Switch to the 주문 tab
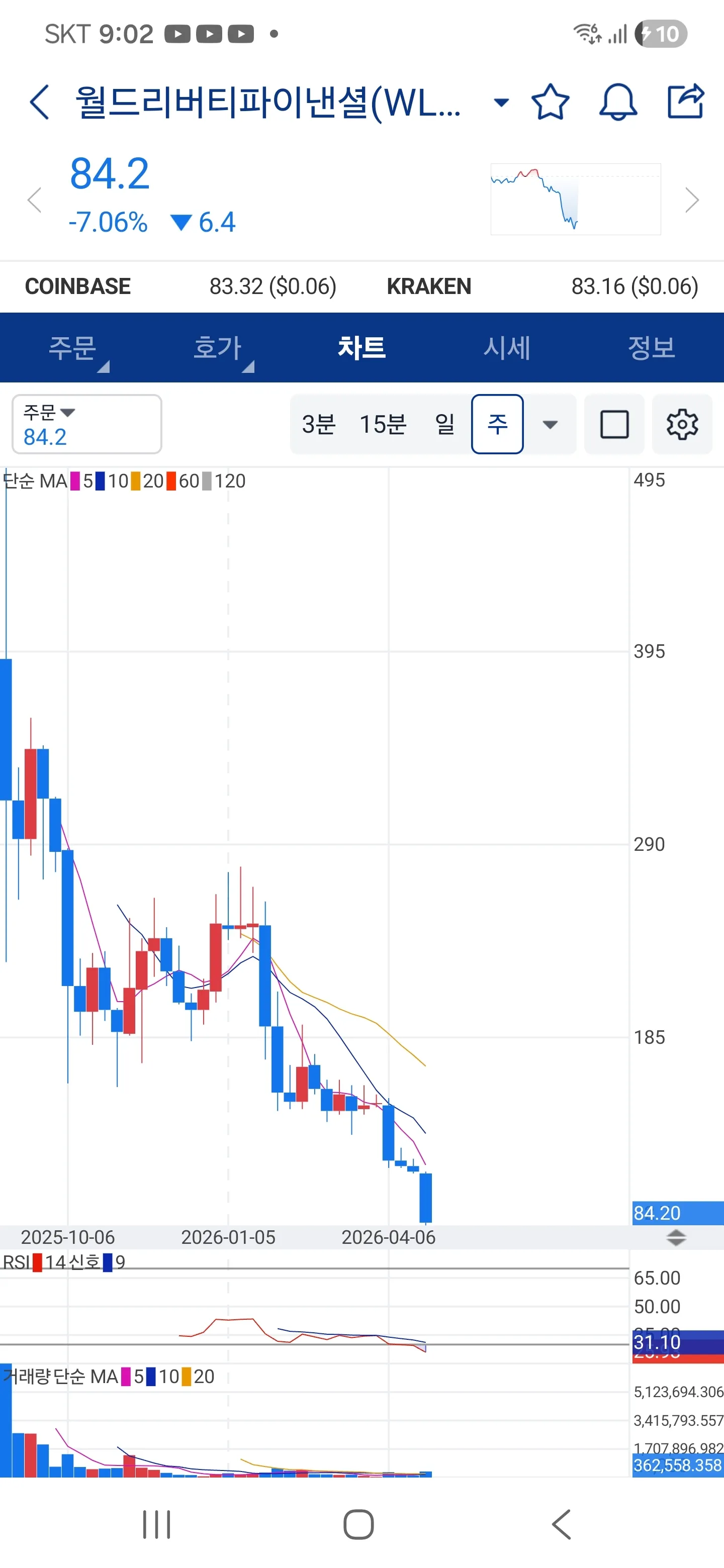The width and height of the screenshot is (724, 1568). point(72,348)
